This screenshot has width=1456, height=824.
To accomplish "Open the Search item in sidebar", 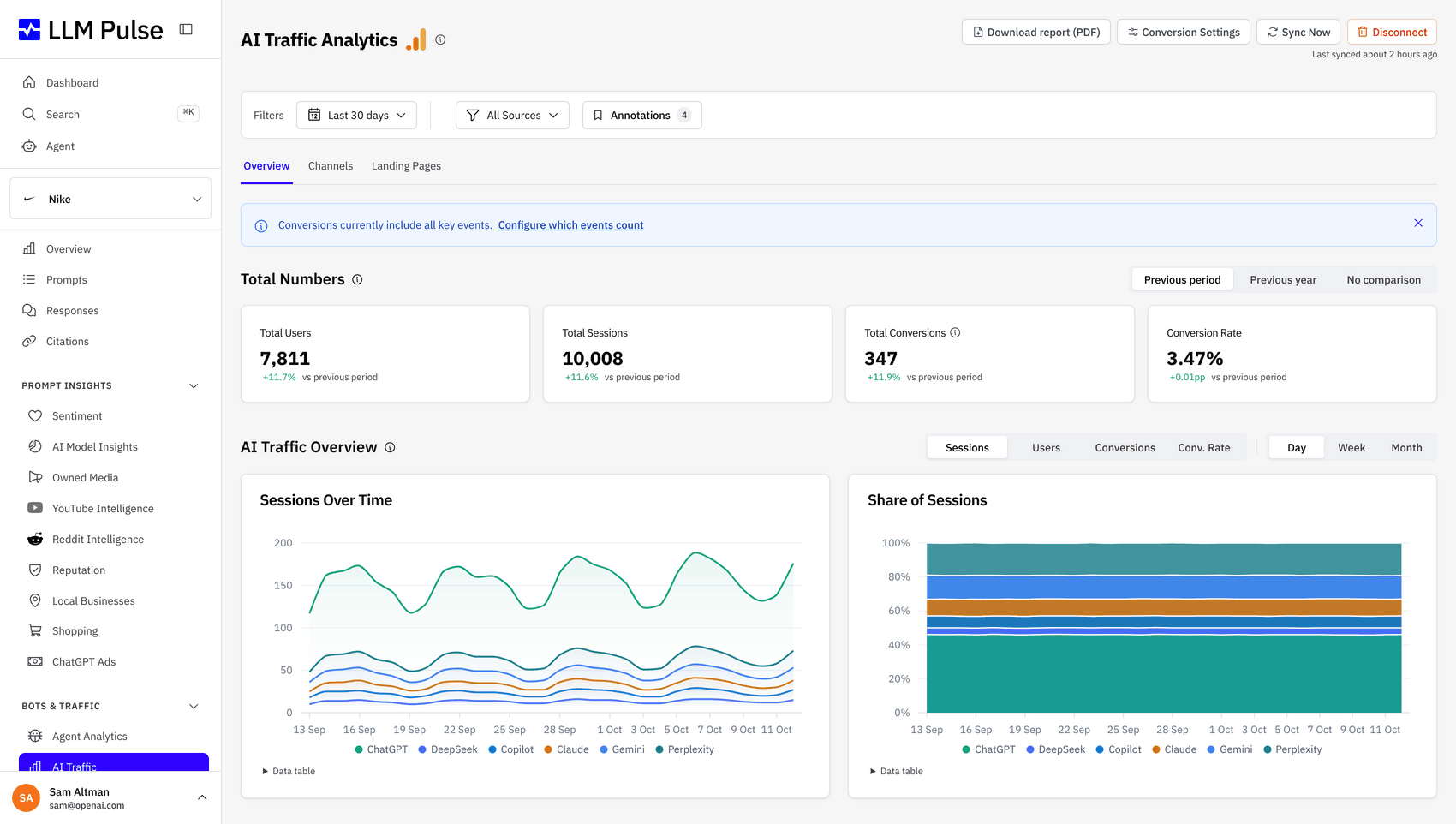I will [x=110, y=114].
